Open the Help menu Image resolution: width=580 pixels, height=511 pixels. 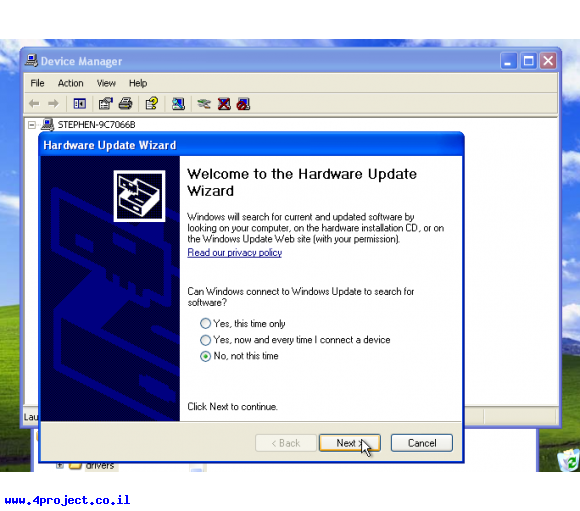[138, 83]
